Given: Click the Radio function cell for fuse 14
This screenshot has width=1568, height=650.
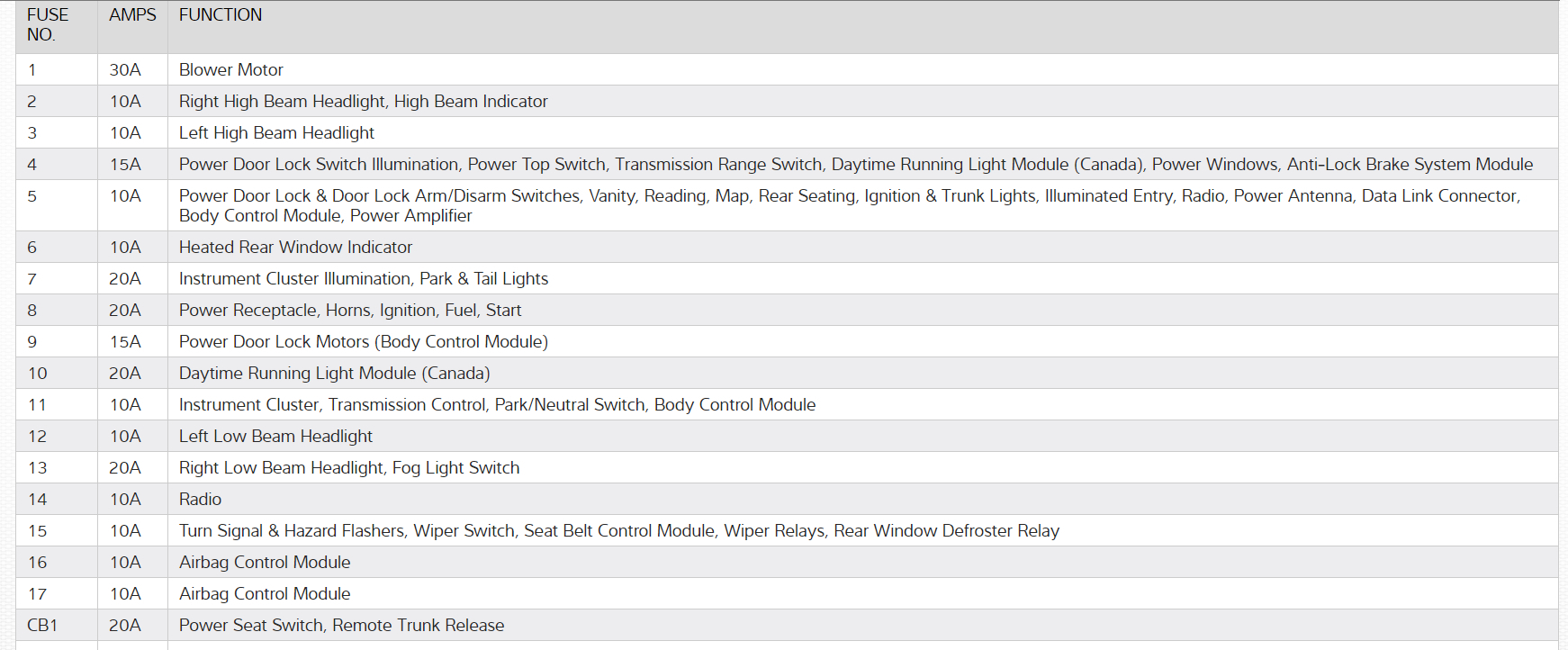Looking at the screenshot, I should pos(200,500).
